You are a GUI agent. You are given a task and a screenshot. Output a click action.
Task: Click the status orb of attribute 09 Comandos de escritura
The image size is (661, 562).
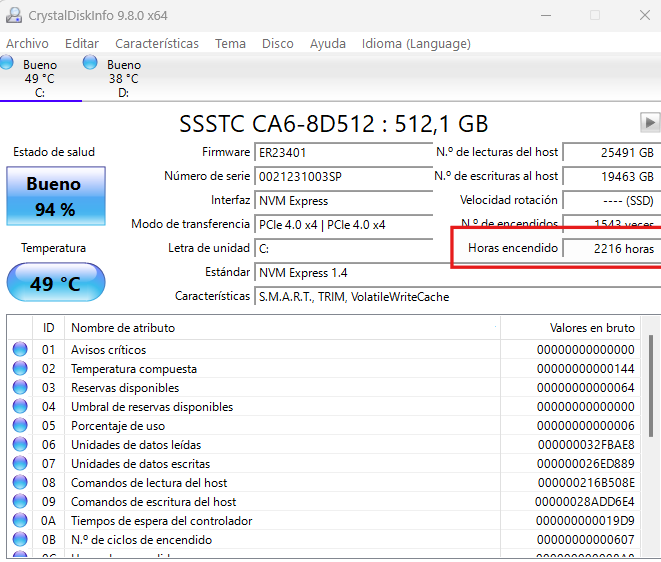(20, 501)
